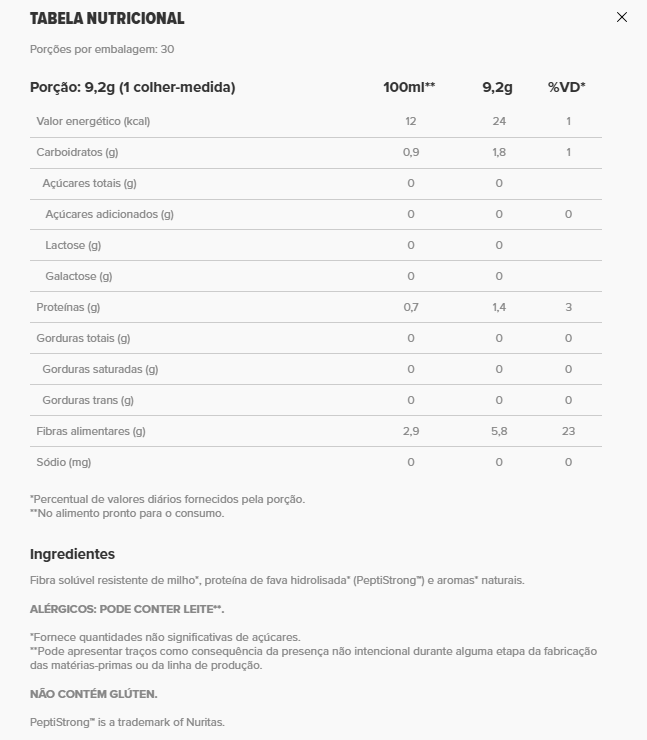Viewport: 647px width, 740px height.
Task: Select the Fibras alimentares (g) row
Action: (316, 431)
